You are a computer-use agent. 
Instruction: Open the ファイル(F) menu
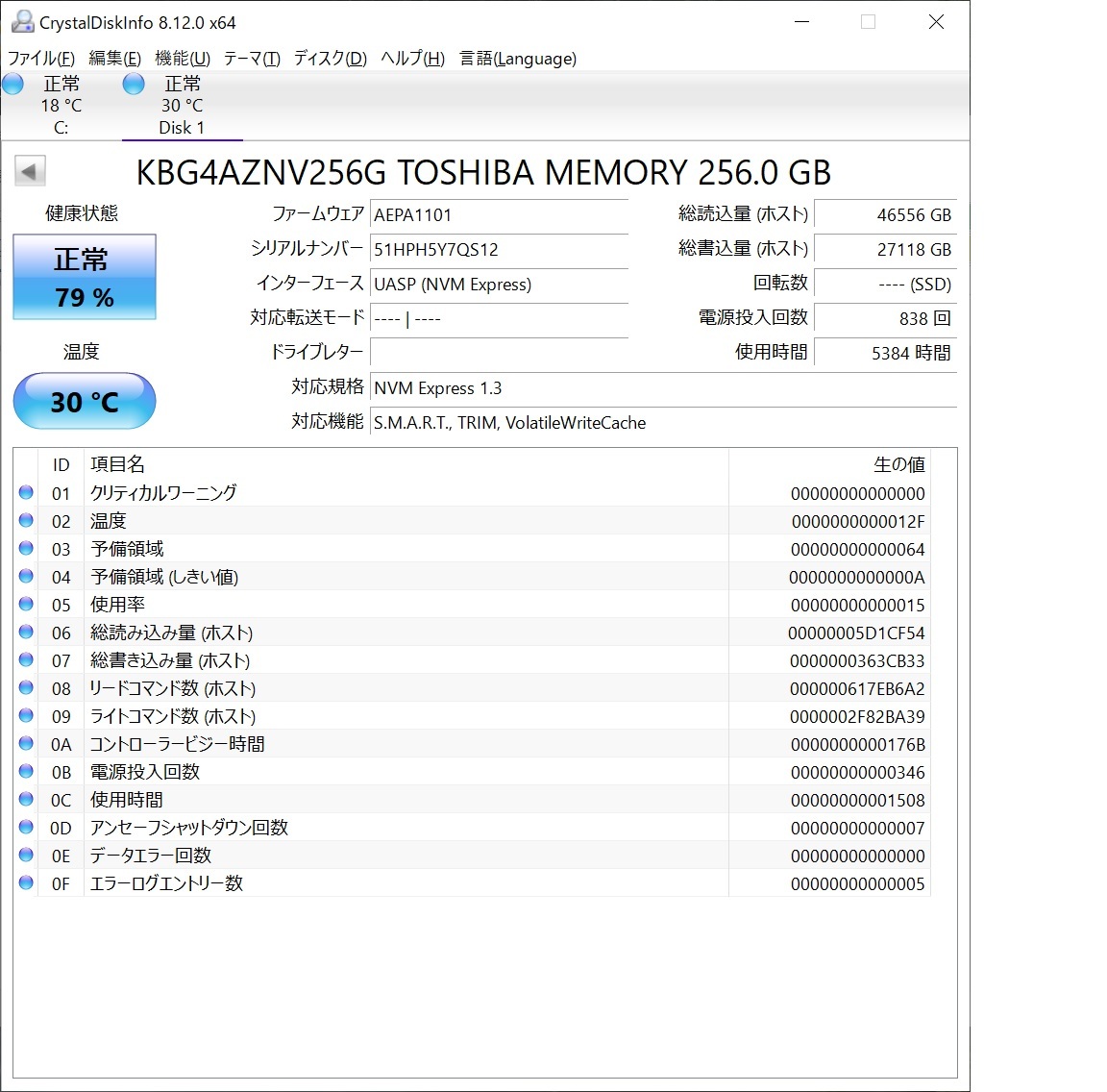tap(41, 59)
